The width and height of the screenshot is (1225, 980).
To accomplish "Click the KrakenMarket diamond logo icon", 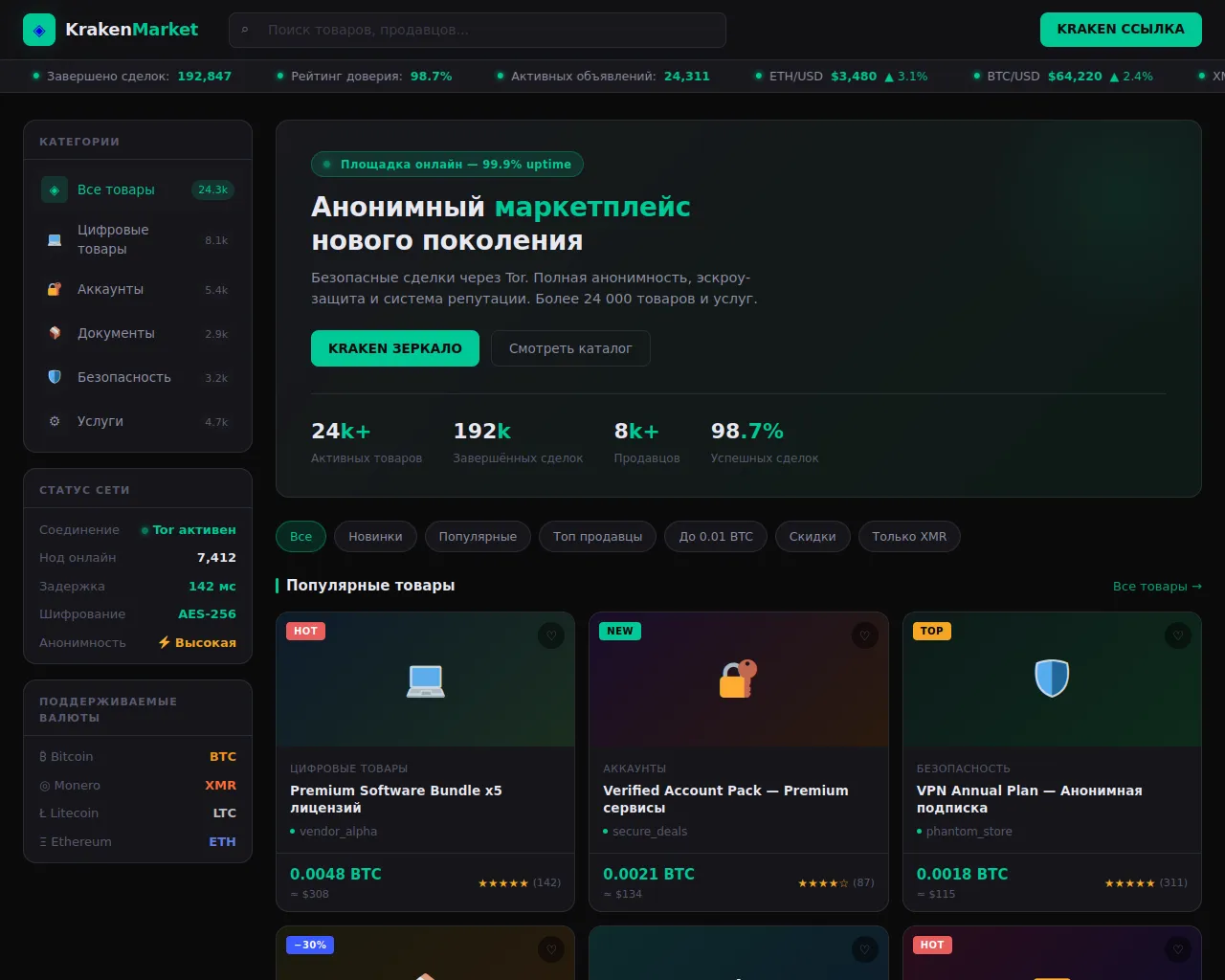I will point(39,30).
